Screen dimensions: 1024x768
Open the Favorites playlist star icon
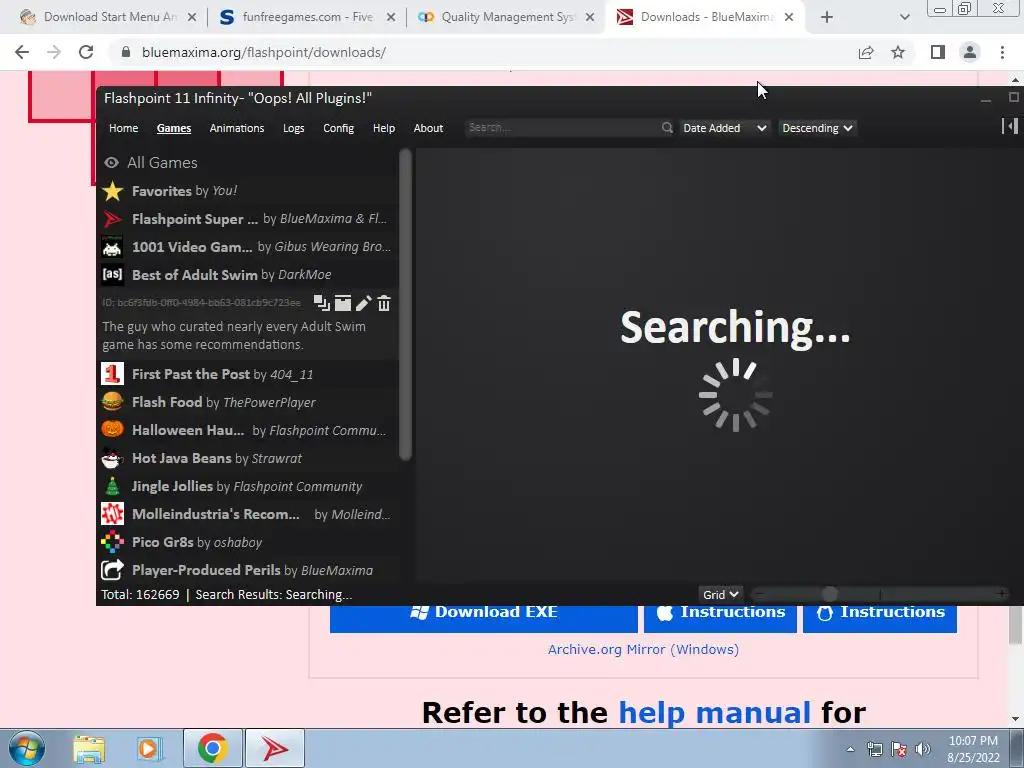112,191
